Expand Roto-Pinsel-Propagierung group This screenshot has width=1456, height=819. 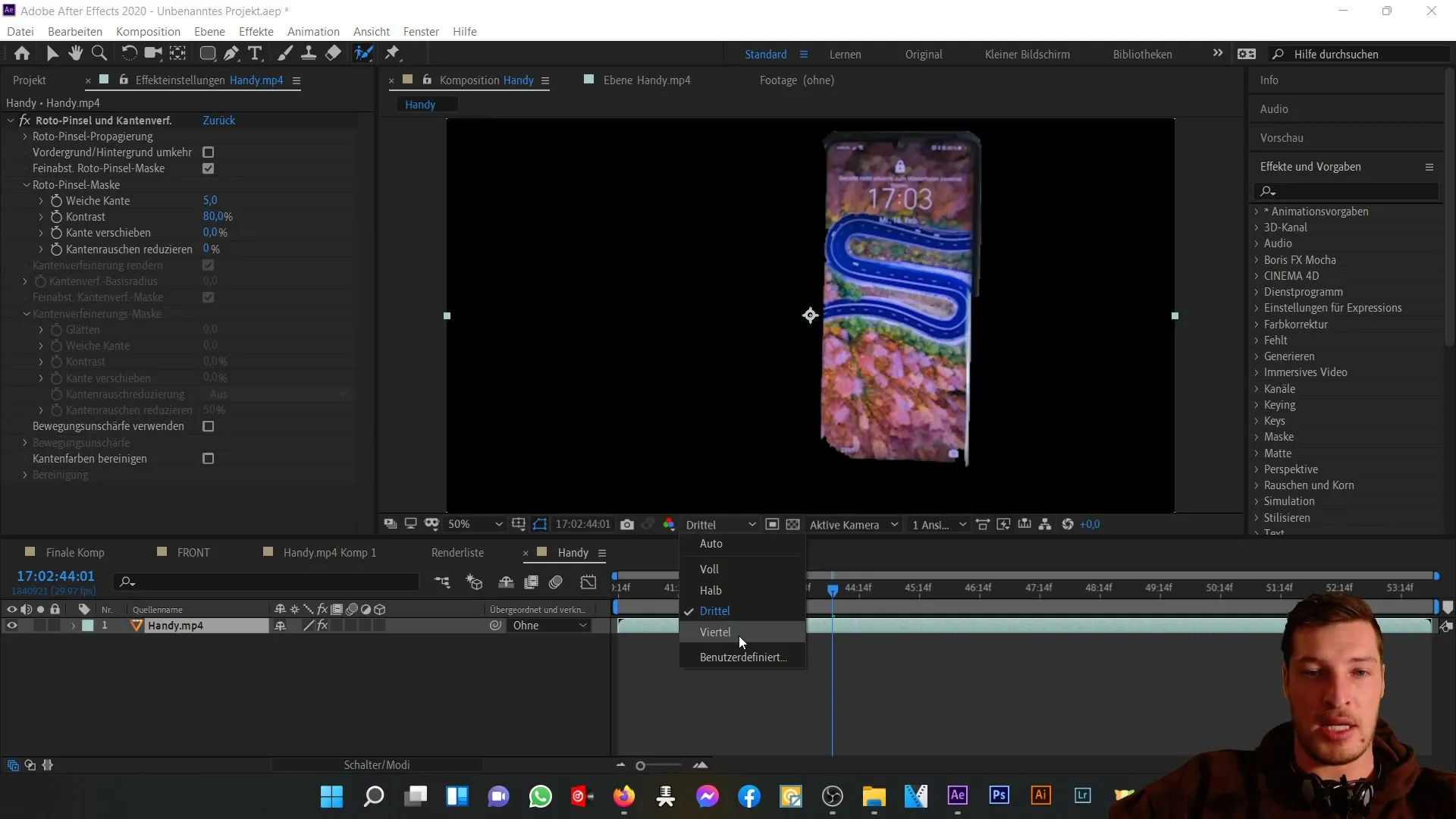pyautogui.click(x=25, y=136)
